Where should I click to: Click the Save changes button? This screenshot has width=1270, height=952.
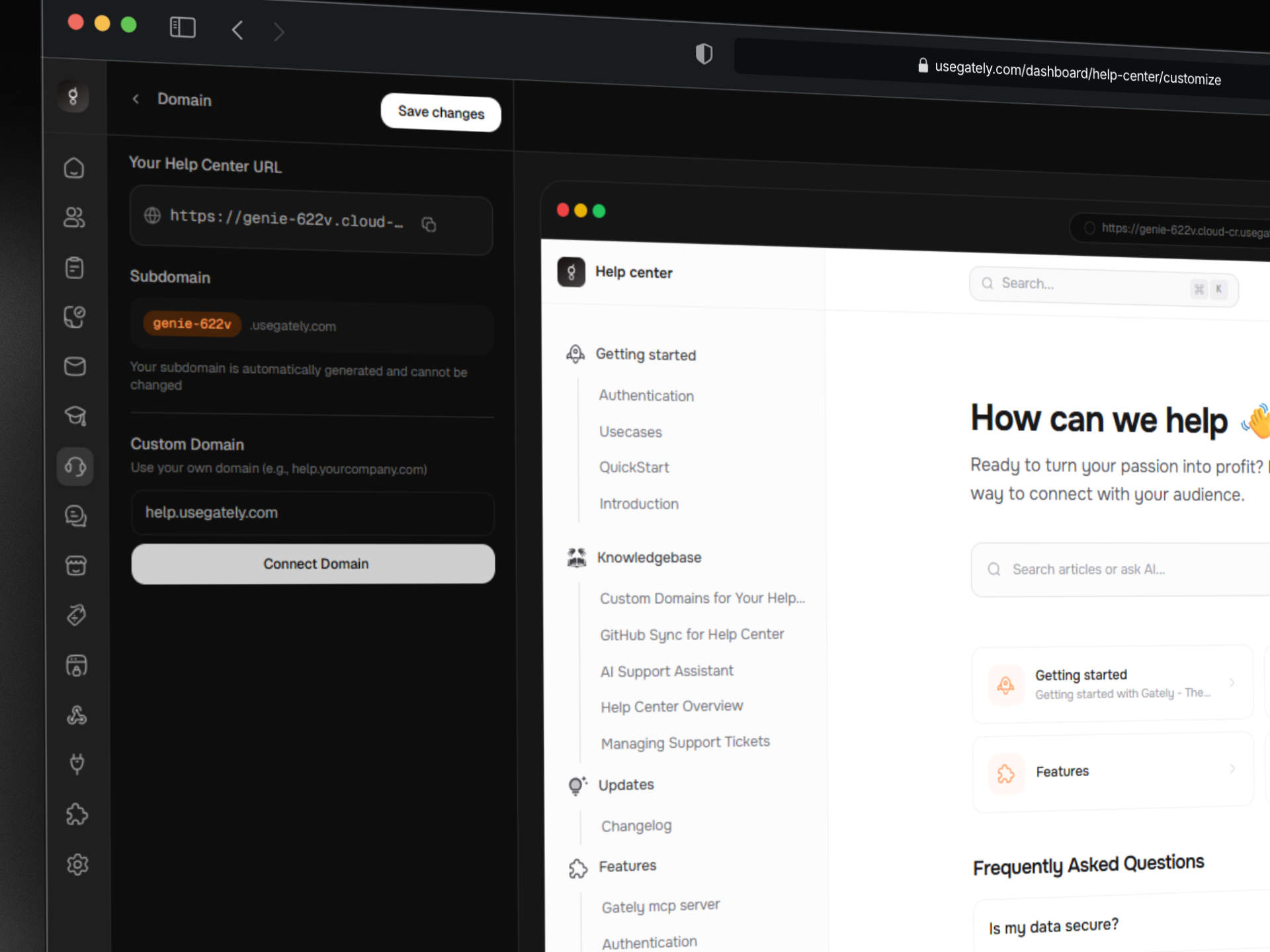pos(441,112)
